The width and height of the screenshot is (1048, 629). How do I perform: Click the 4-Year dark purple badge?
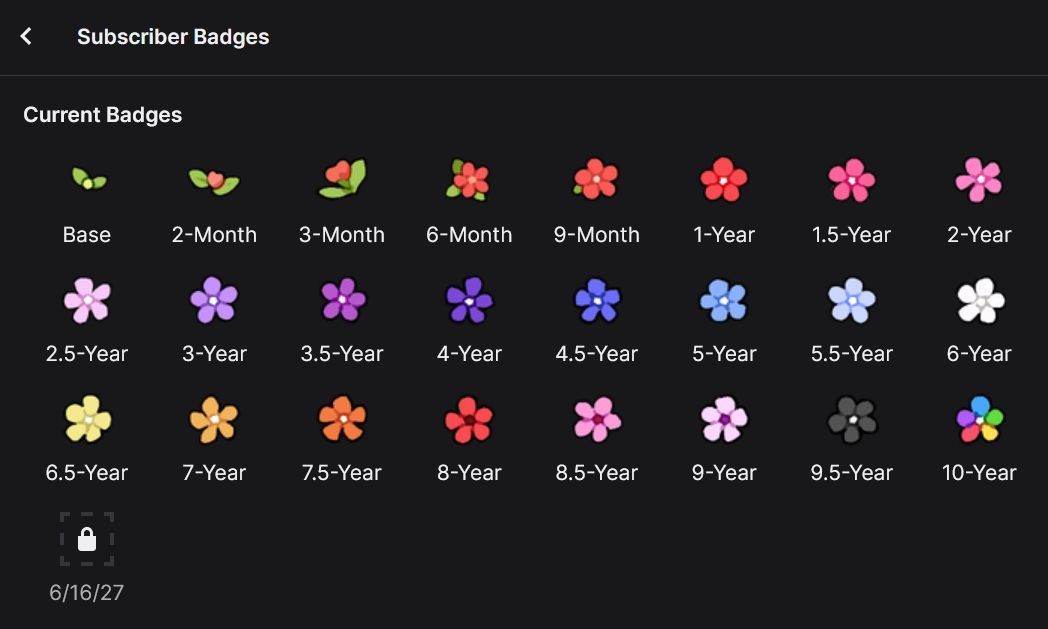pyautogui.click(x=469, y=299)
